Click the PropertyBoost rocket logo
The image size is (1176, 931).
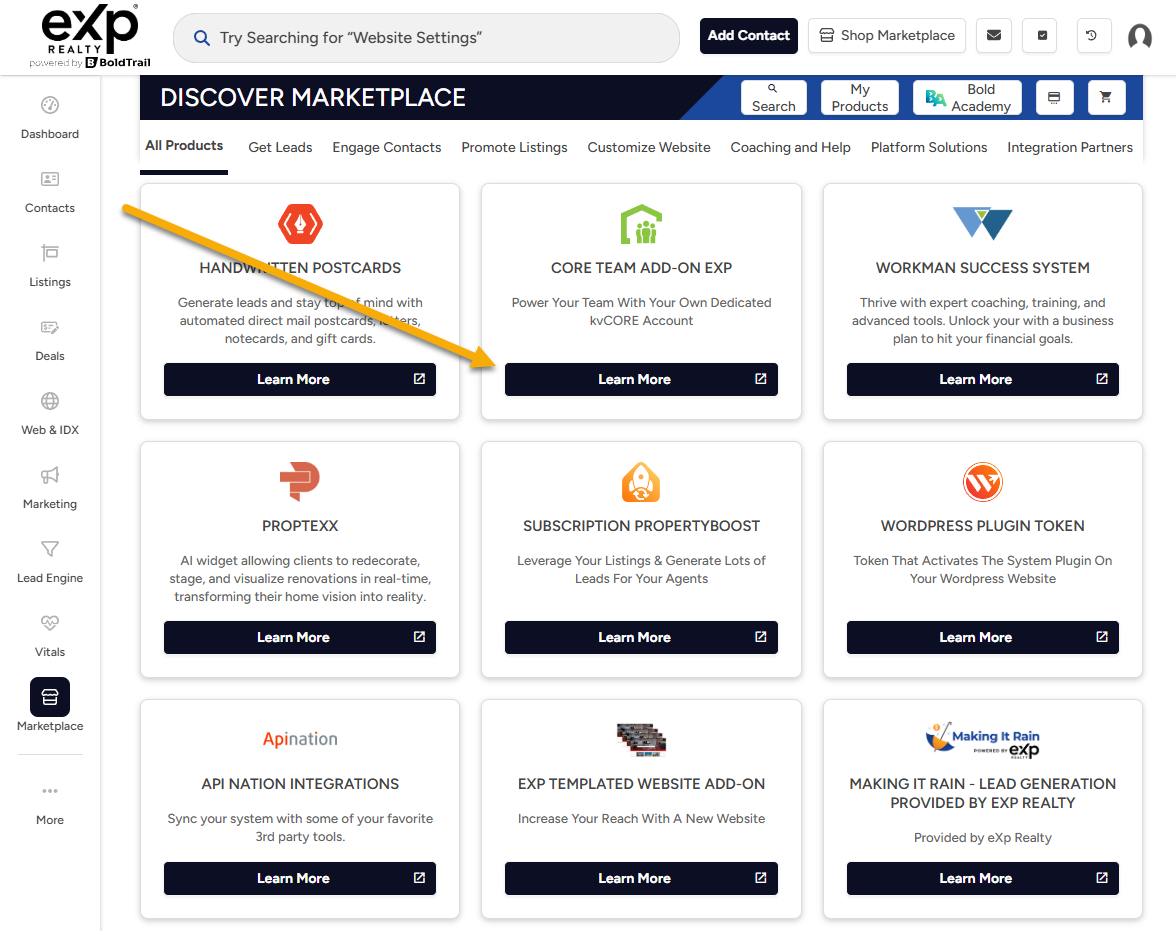click(x=641, y=482)
